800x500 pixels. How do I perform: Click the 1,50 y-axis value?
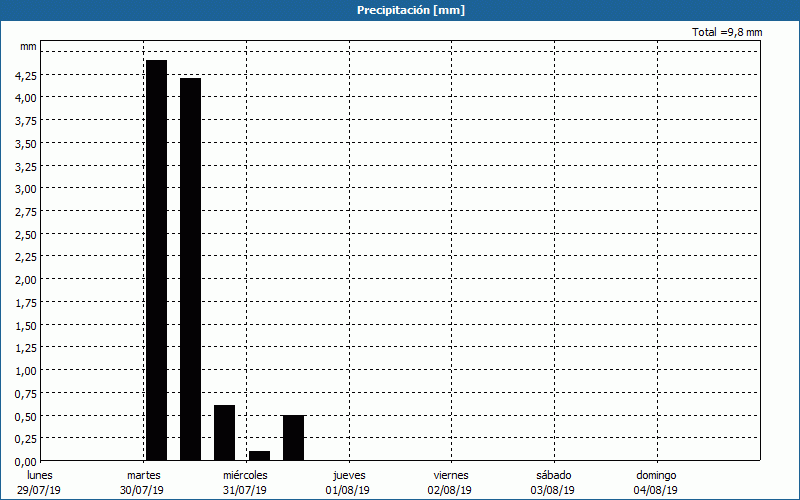(26, 326)
